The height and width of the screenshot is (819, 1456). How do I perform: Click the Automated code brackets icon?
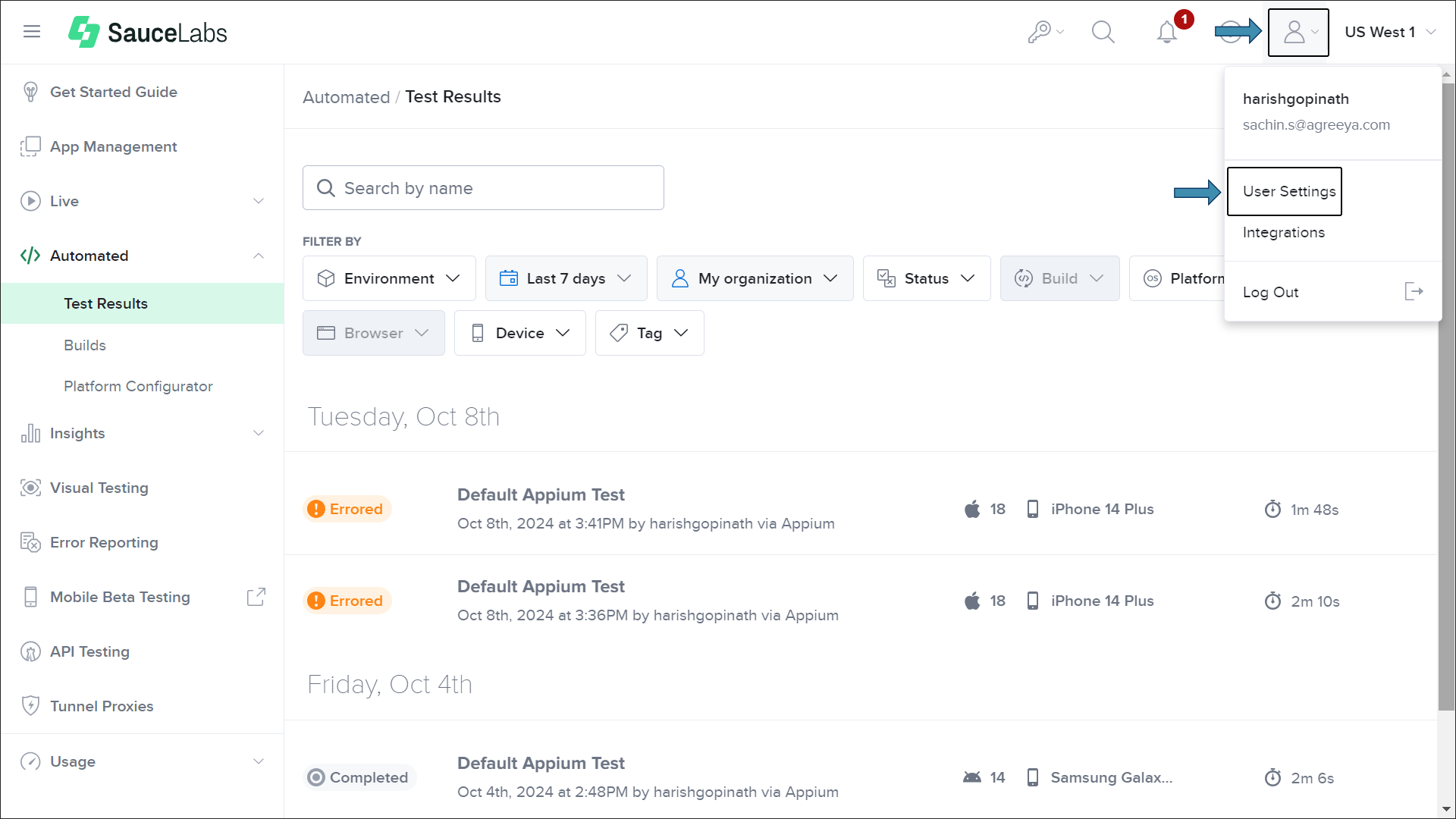(30, 256)
